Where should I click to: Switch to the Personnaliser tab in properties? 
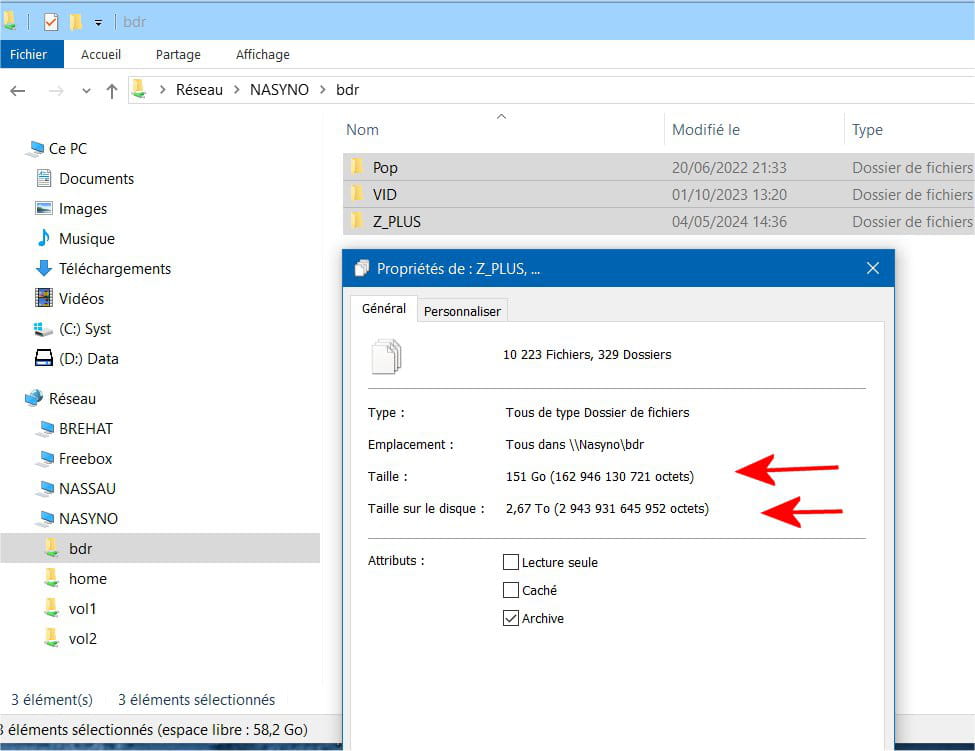[x=462, y=311]
